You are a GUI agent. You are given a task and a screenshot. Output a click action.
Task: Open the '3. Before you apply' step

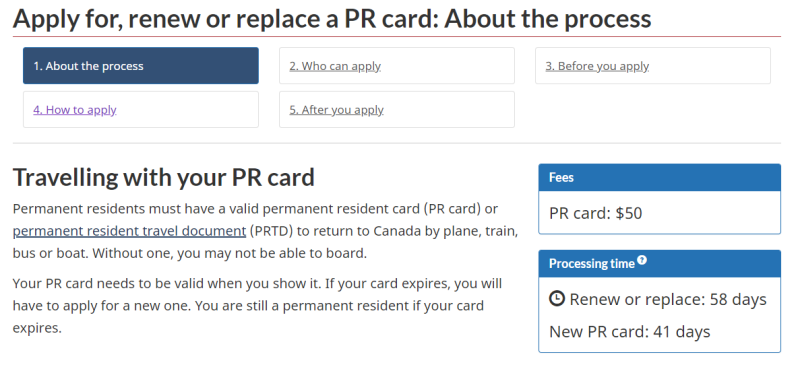pyautogui.click(x=653, y=66)
